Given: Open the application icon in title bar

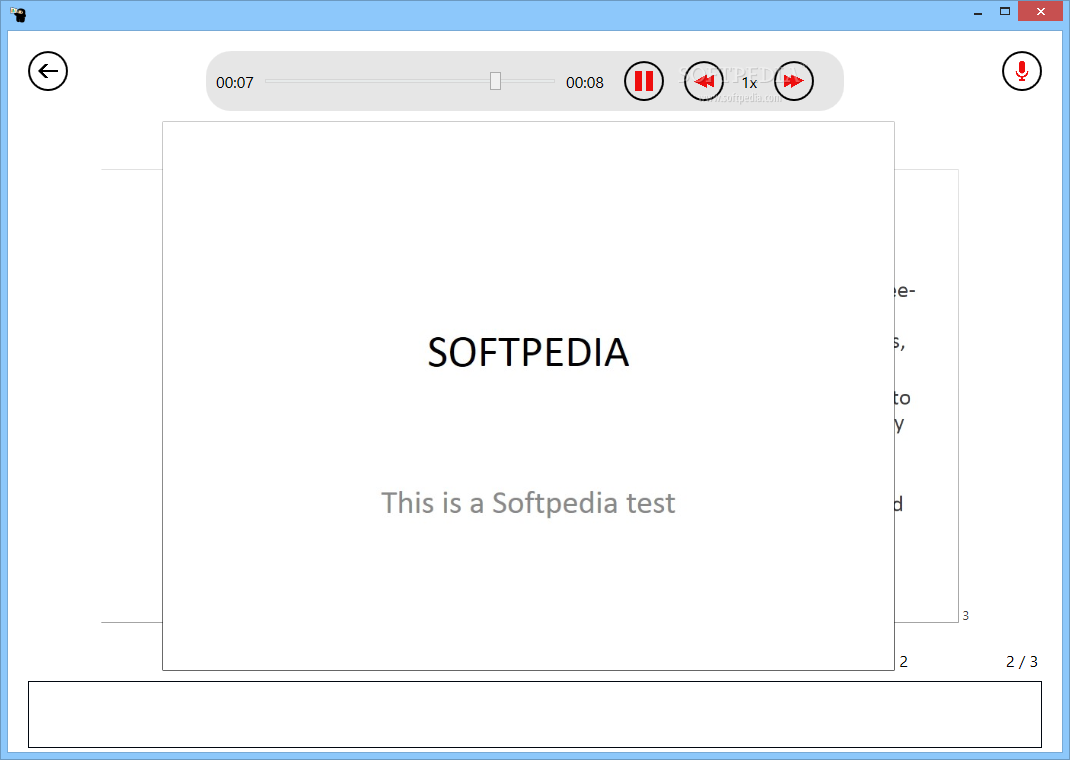Looking at the screenshot, I should pyautogui.click(x=18, y=14).
